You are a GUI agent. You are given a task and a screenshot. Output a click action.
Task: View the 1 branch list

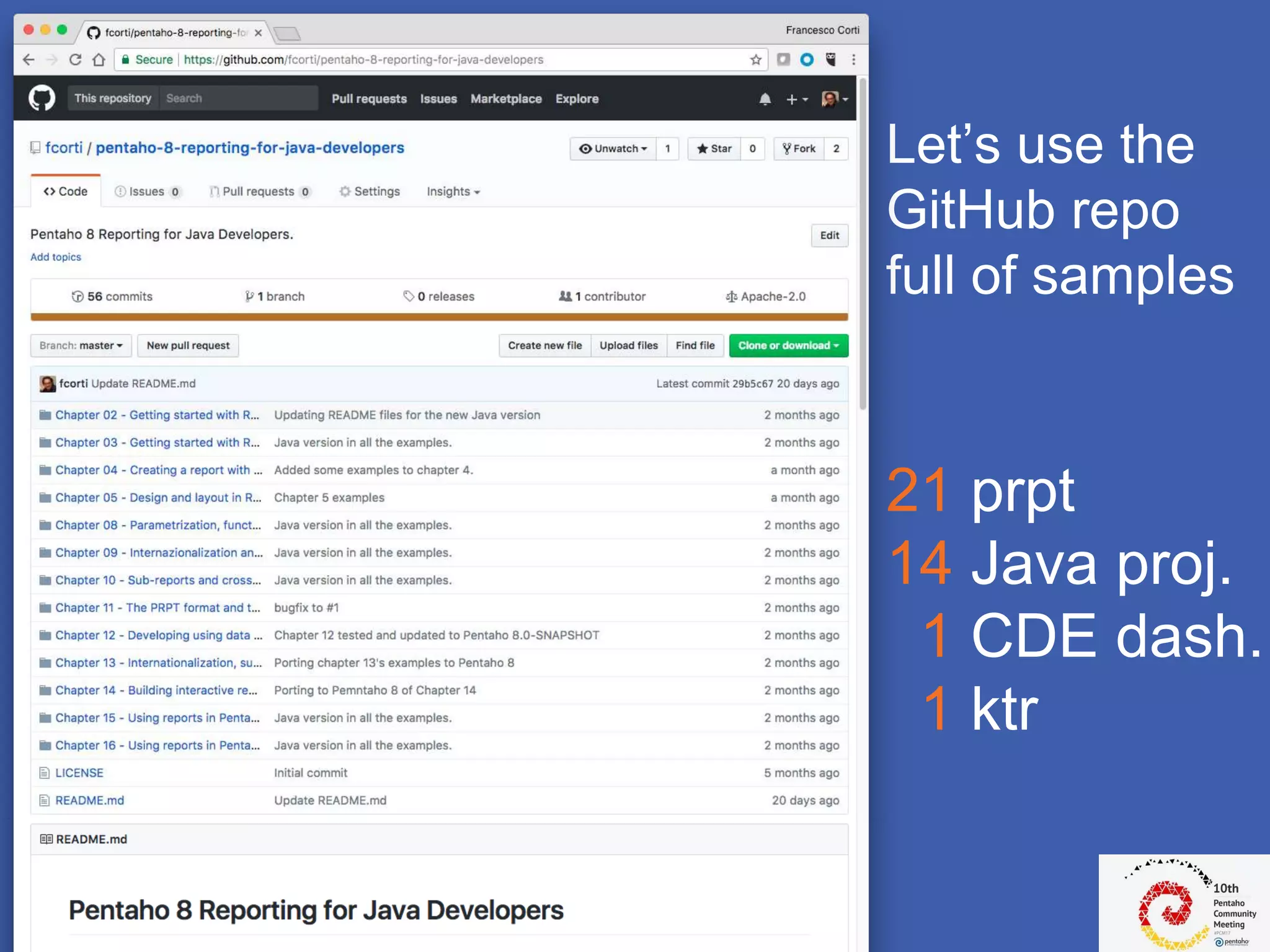[x=275, y=296]
